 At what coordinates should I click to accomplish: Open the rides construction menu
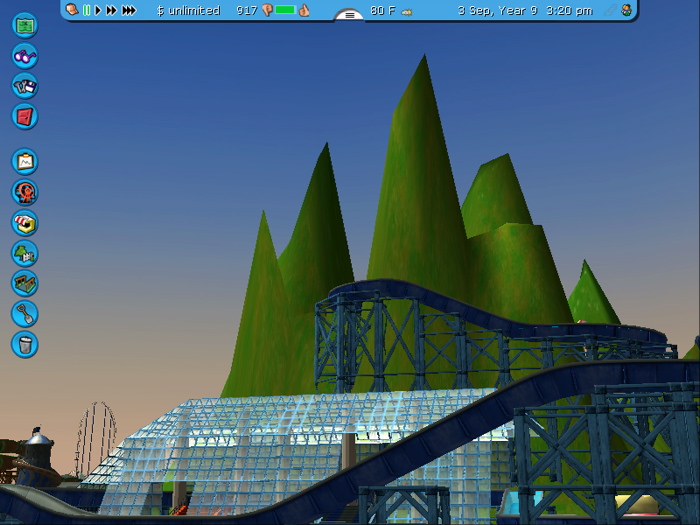(x=25, y=192)
